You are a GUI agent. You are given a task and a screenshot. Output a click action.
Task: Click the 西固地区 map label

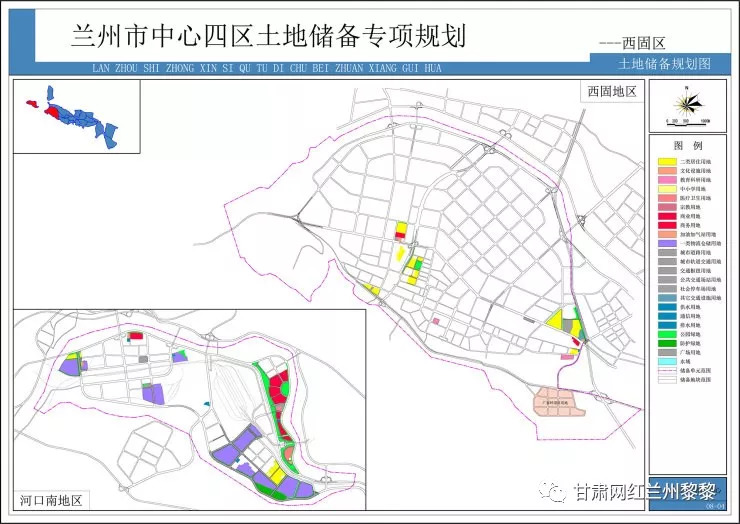(612, 92)
